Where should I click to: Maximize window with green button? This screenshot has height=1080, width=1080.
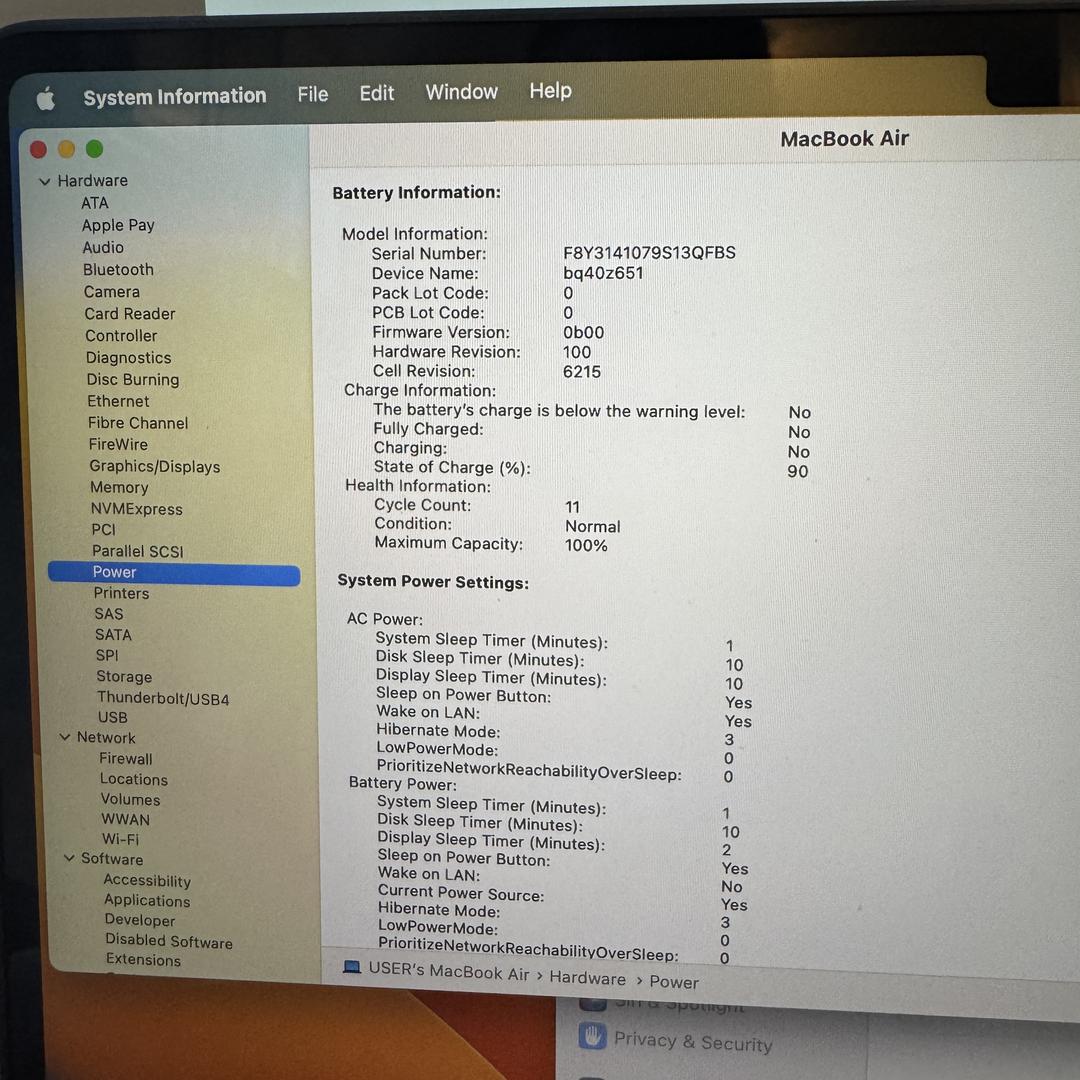click(x=94, y=148)
